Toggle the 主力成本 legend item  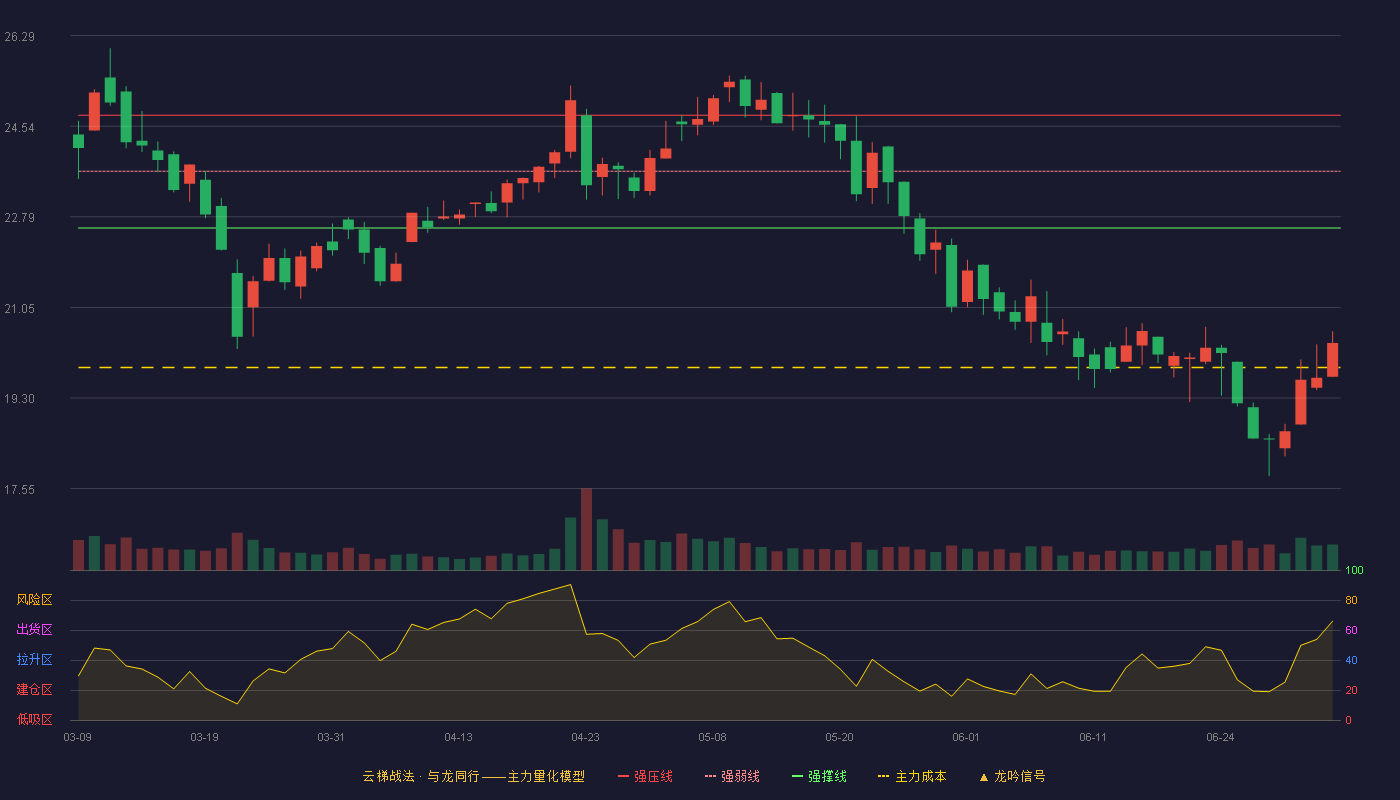pos(912,776)
